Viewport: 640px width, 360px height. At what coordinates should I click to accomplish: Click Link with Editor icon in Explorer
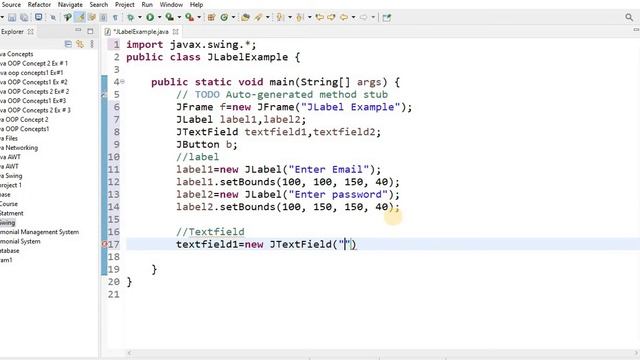click(80, 44)
